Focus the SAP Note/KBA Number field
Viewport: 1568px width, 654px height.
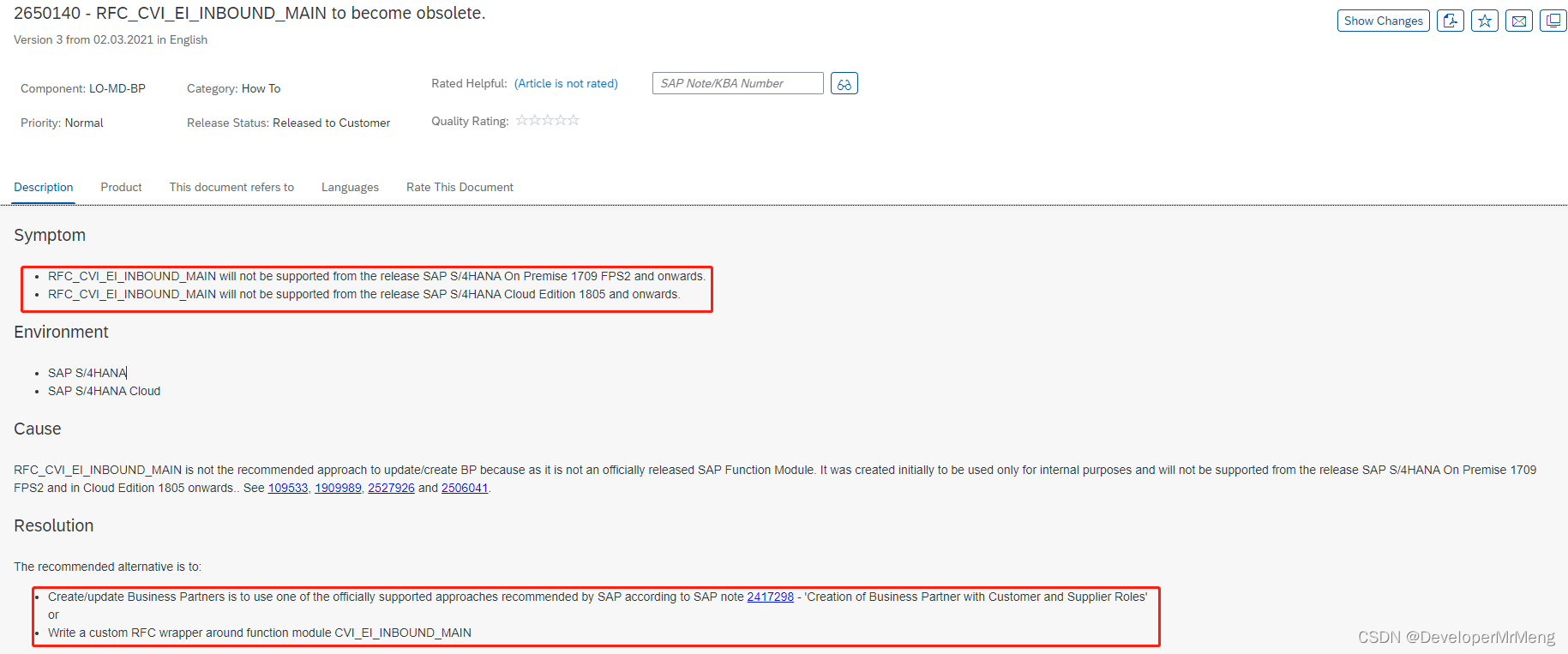[x=737, y=83]
